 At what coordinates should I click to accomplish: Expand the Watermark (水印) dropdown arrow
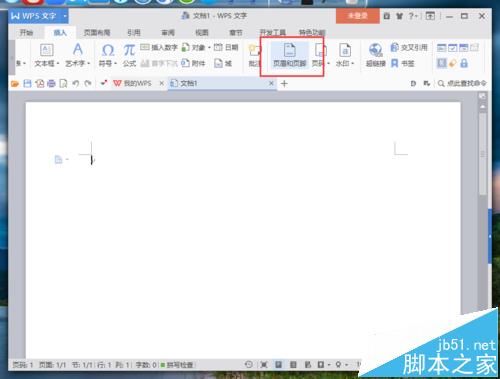click(x=353, y=63)
